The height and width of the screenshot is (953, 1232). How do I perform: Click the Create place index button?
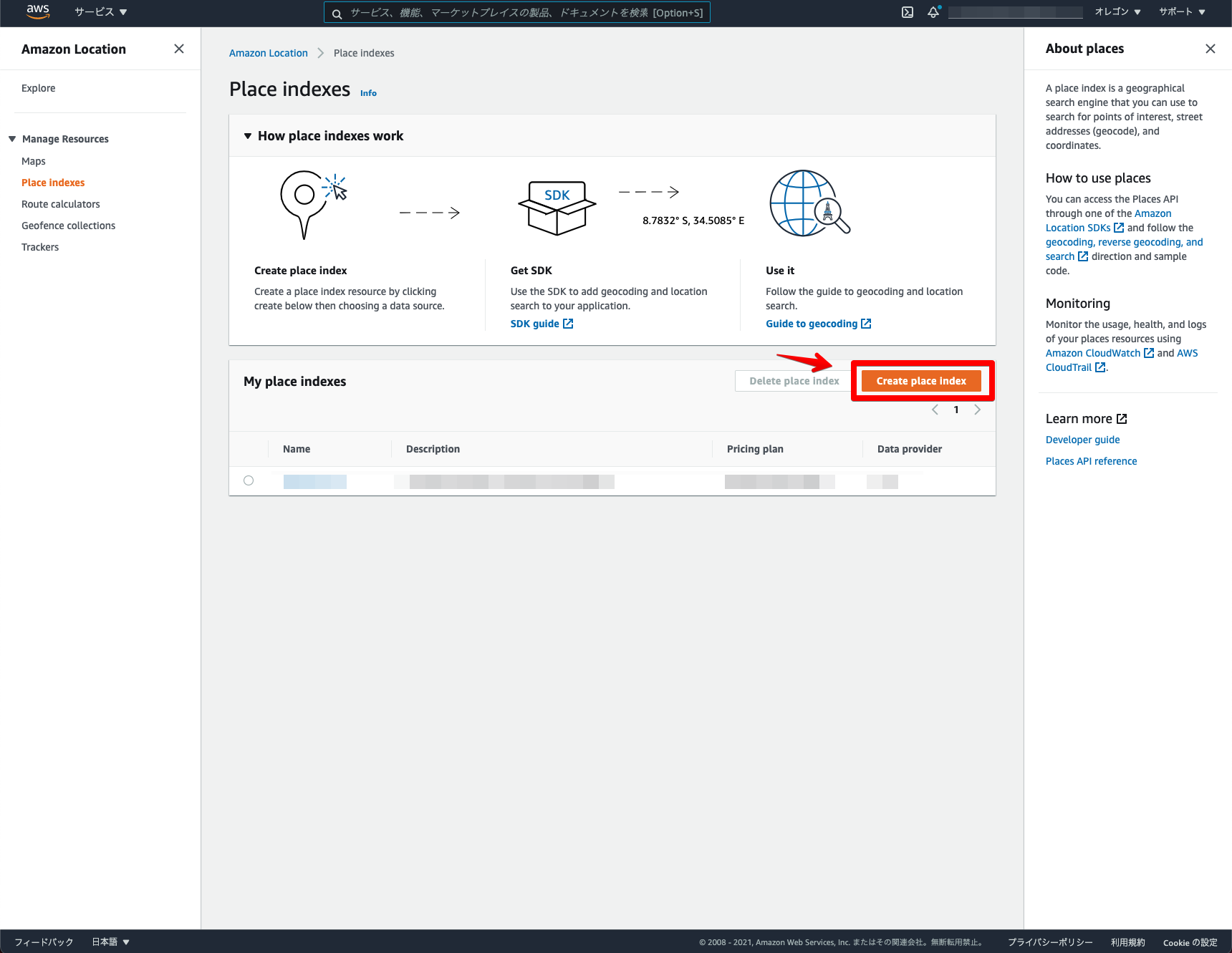point(921,381)
